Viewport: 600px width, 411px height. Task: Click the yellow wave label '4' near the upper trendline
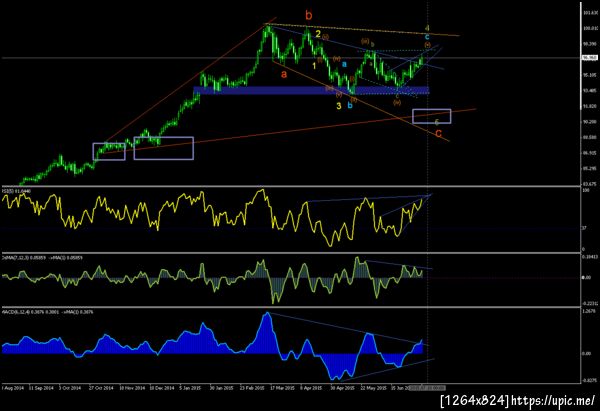pos(427,28)
